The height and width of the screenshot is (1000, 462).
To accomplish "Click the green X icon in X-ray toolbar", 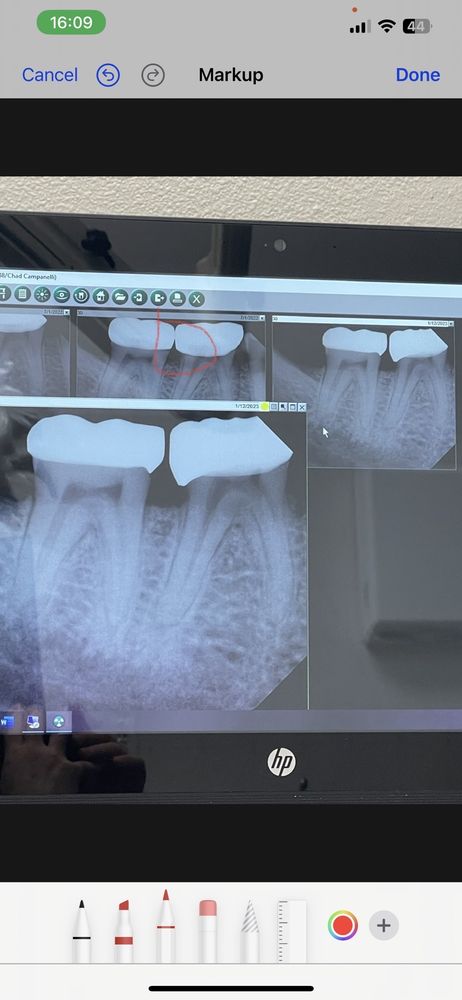I will point(197,298).
